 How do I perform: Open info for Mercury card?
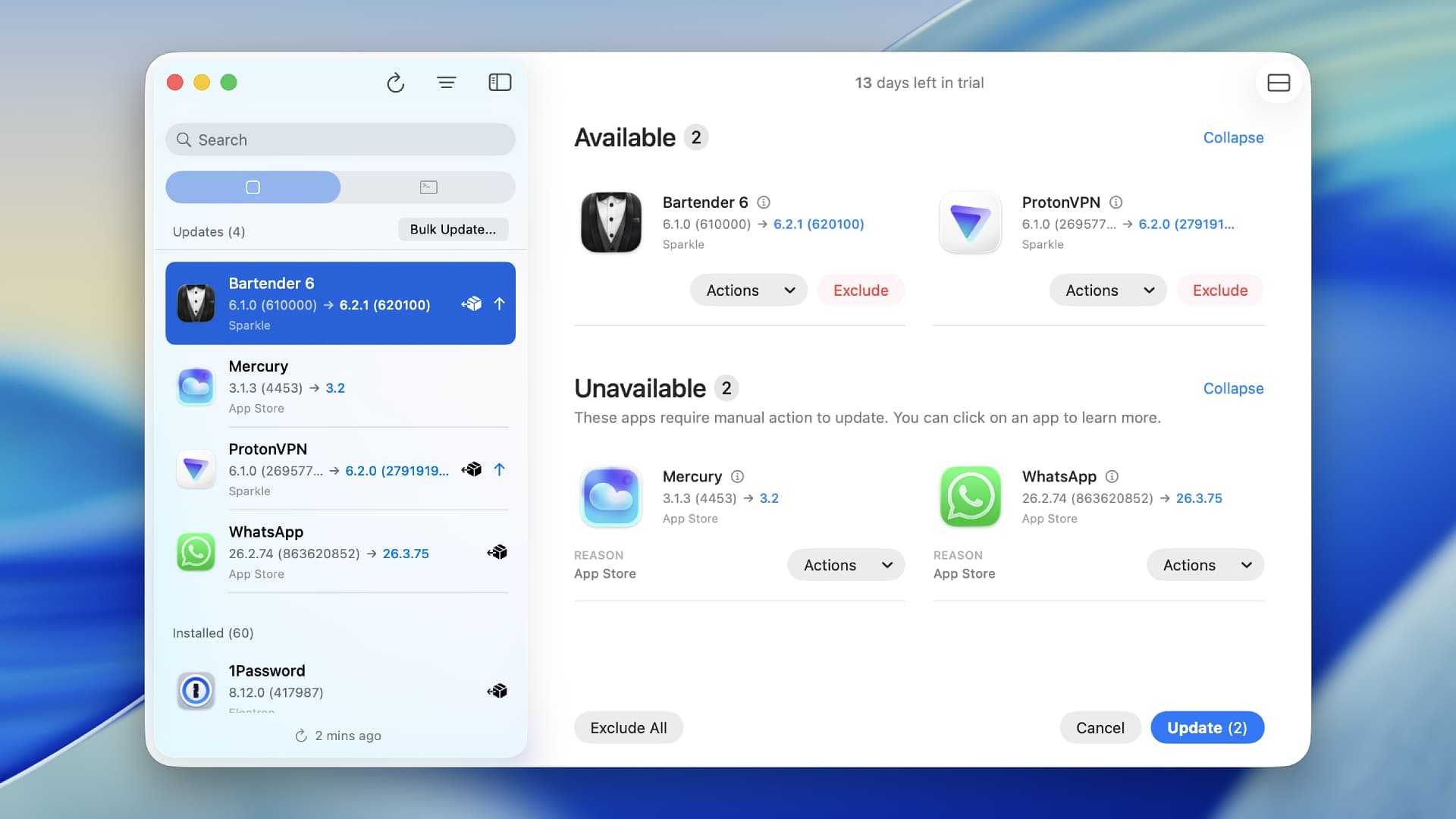[x=737, y=476]
